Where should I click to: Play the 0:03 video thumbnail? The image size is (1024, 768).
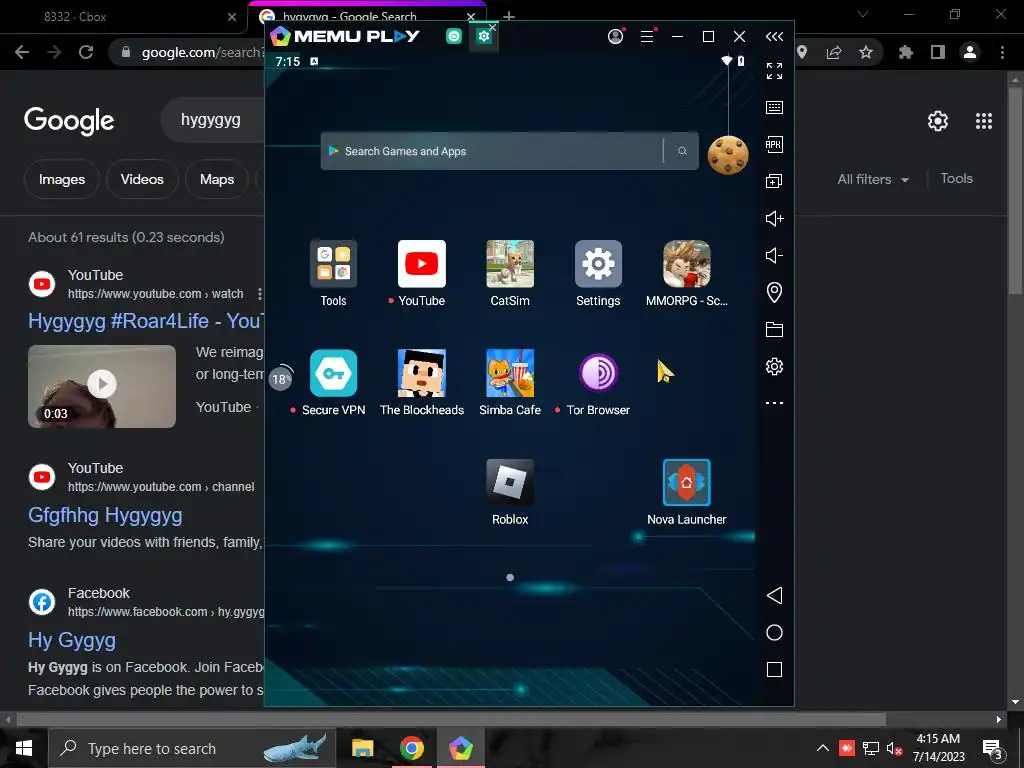(102, 386)
